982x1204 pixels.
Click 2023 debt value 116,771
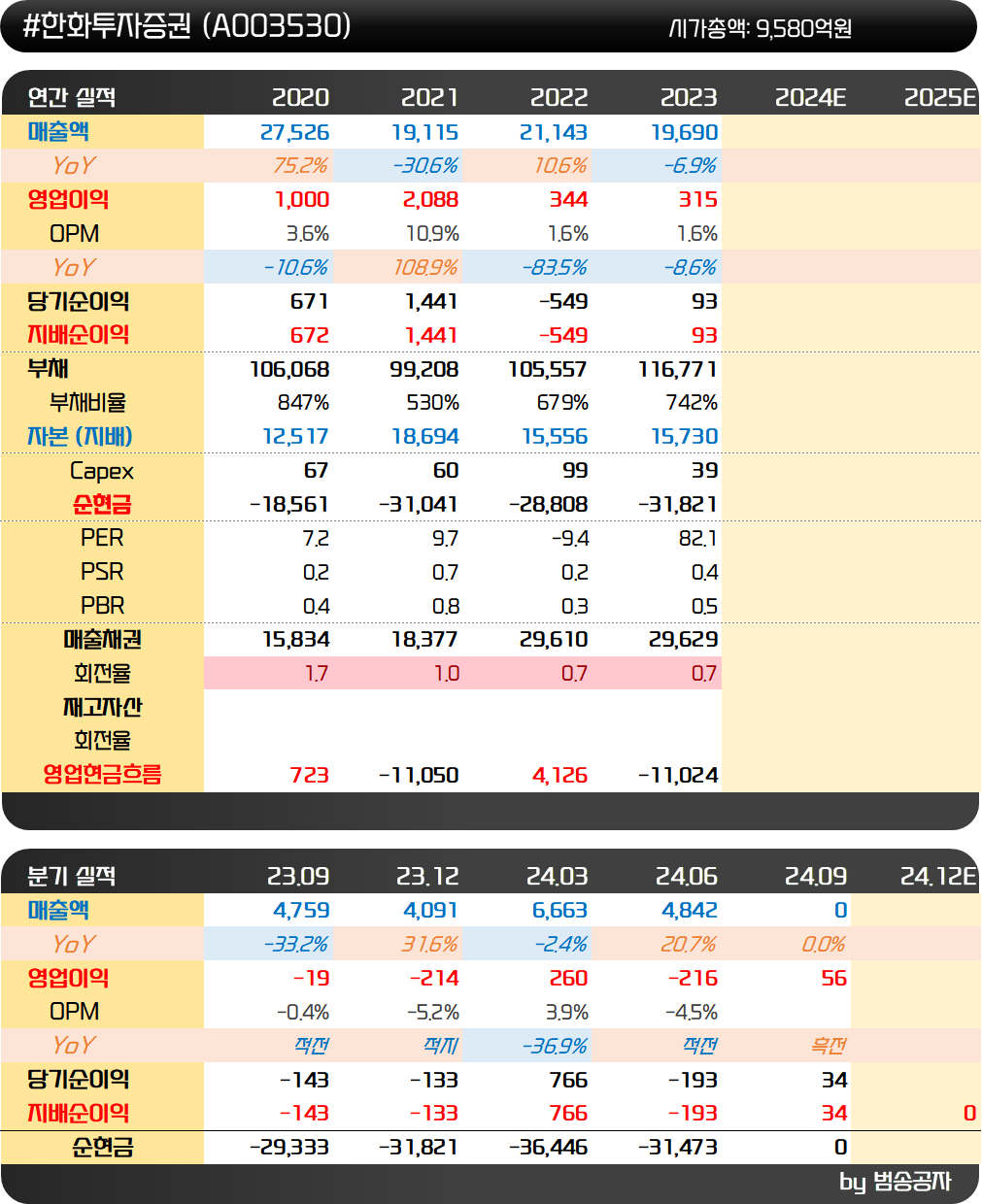(678, 369)
